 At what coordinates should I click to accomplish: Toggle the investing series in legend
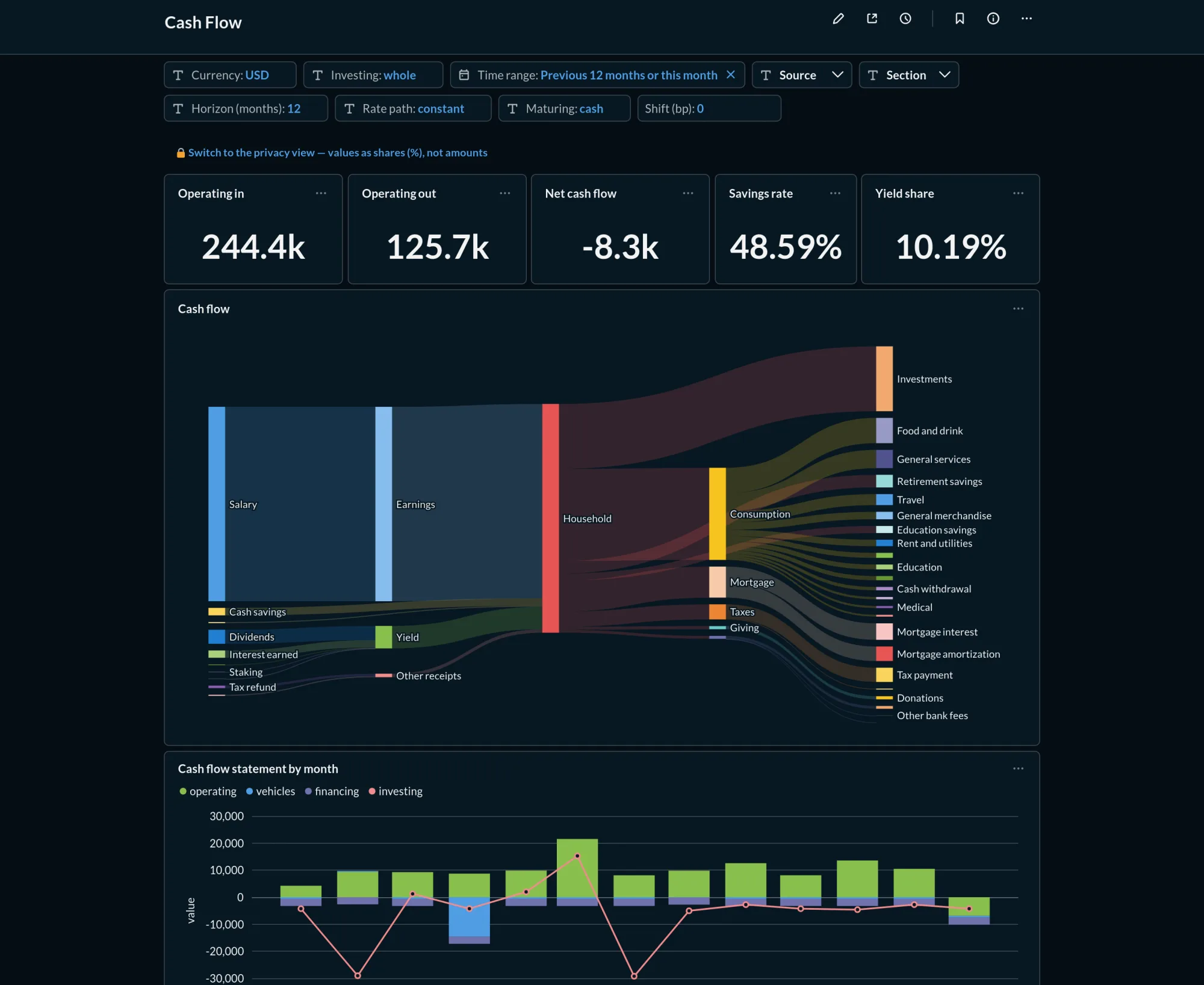(396, 791)
